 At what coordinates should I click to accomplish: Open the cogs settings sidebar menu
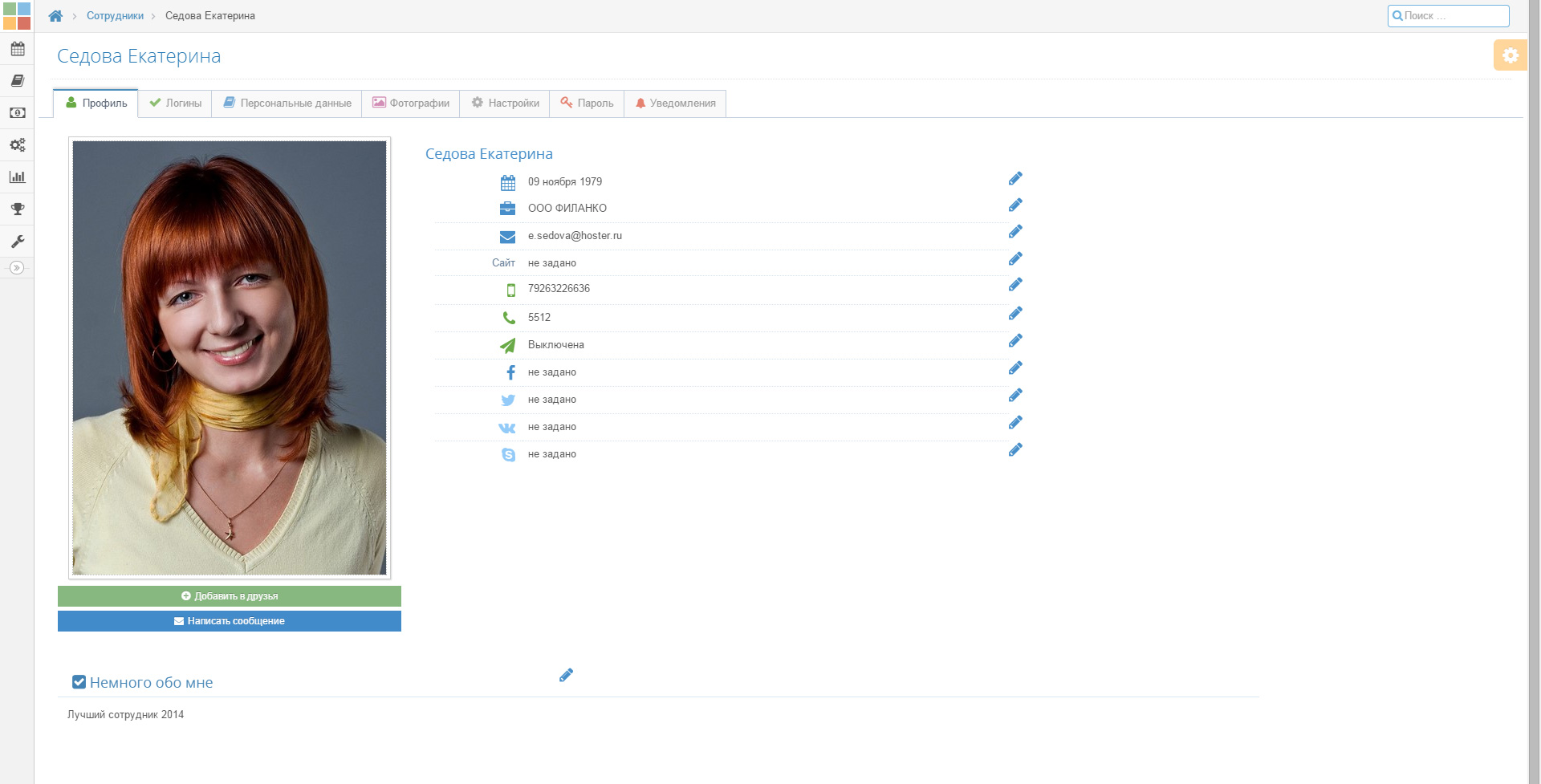pos(17,145)
